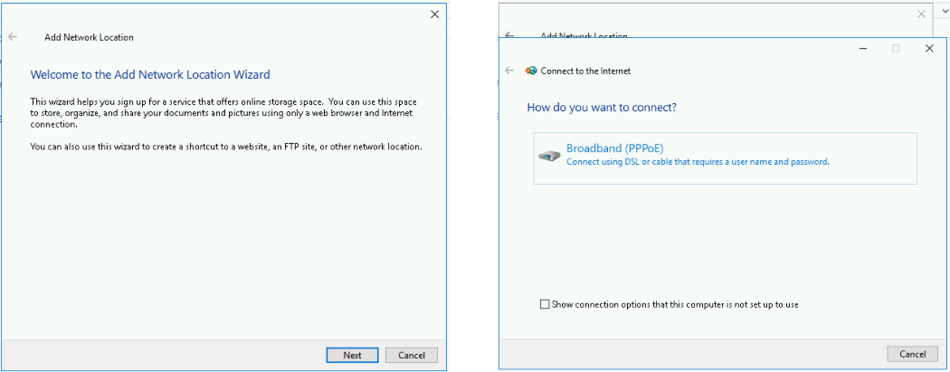The image size is (950, 372).
Task: Cancel the Connect to the Internet dialog
Action: point(912,354)
